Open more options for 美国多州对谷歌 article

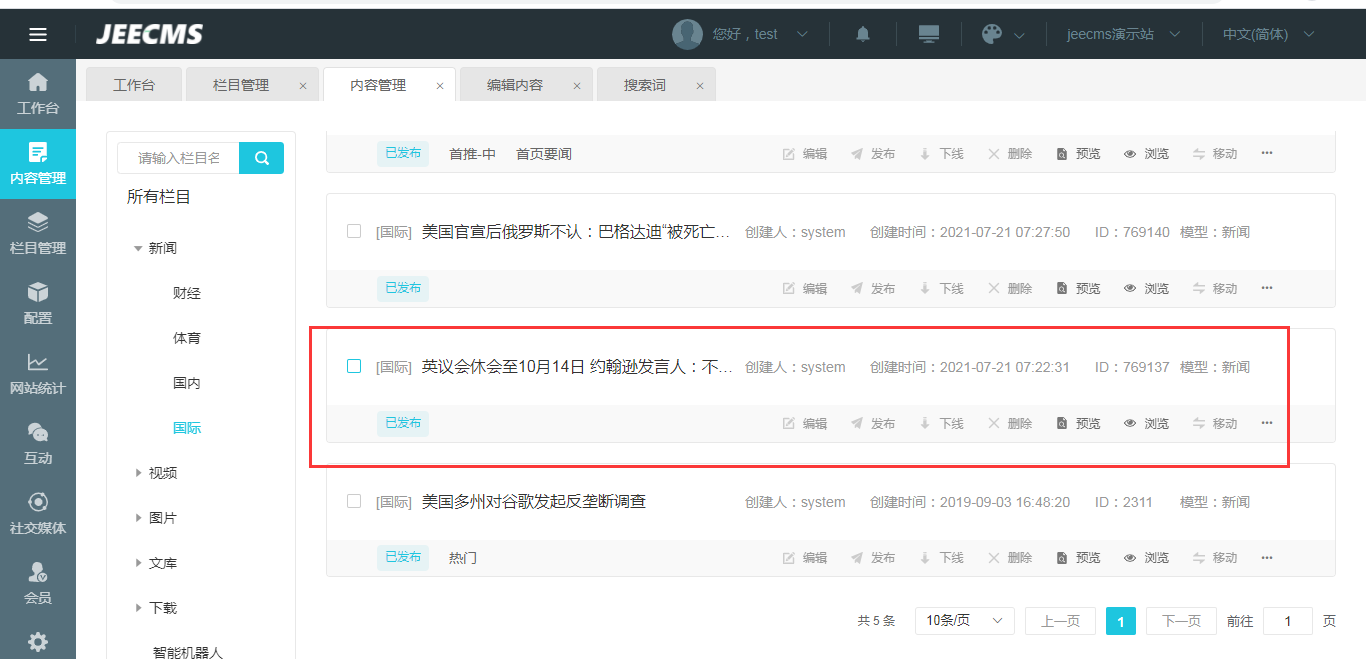pos(1267,557)
